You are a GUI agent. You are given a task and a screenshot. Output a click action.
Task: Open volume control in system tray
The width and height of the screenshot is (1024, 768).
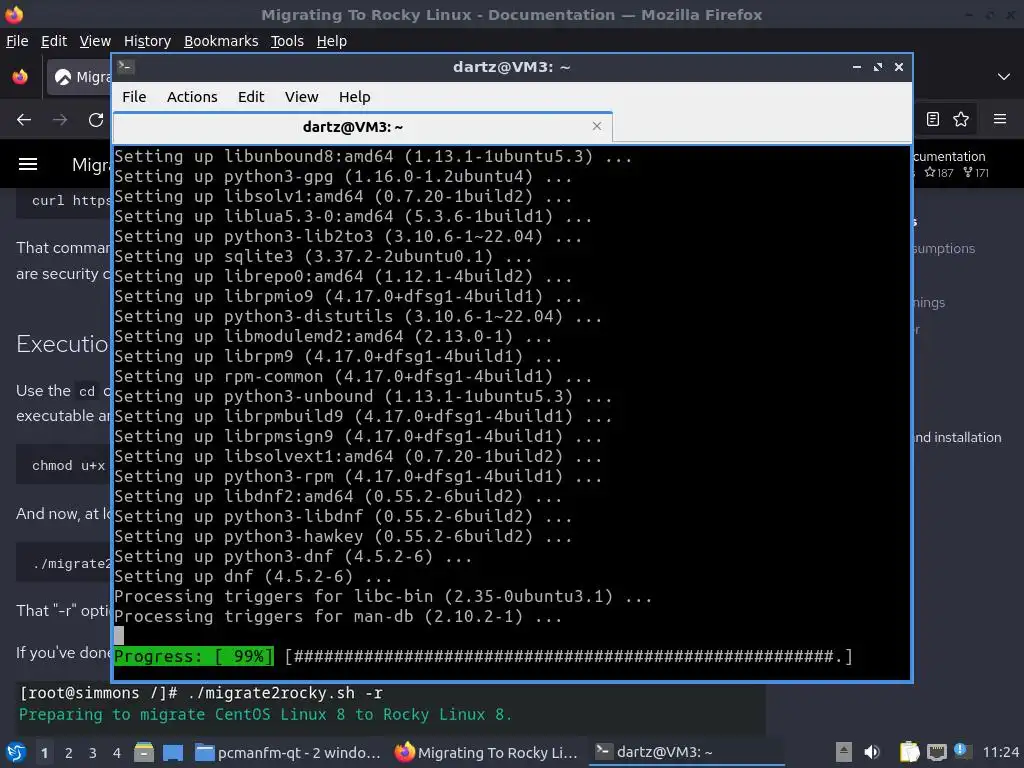pos(872,752)
